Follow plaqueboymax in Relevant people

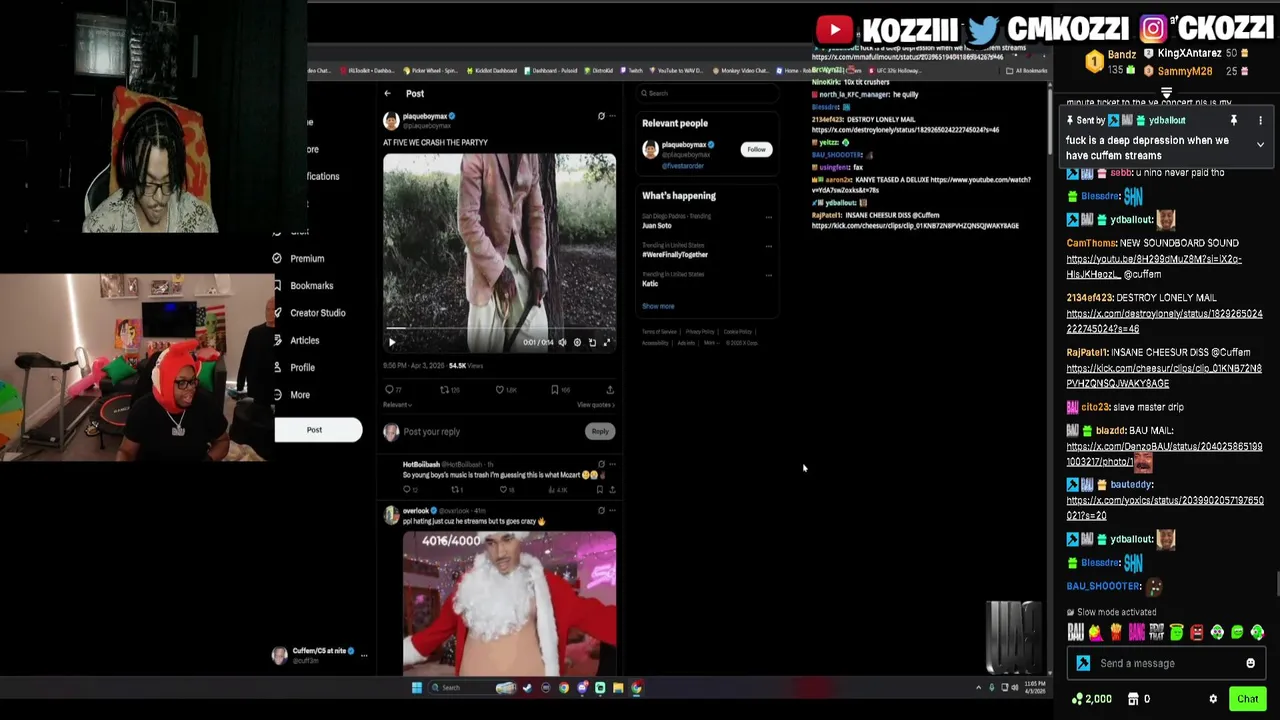(756, 149)
